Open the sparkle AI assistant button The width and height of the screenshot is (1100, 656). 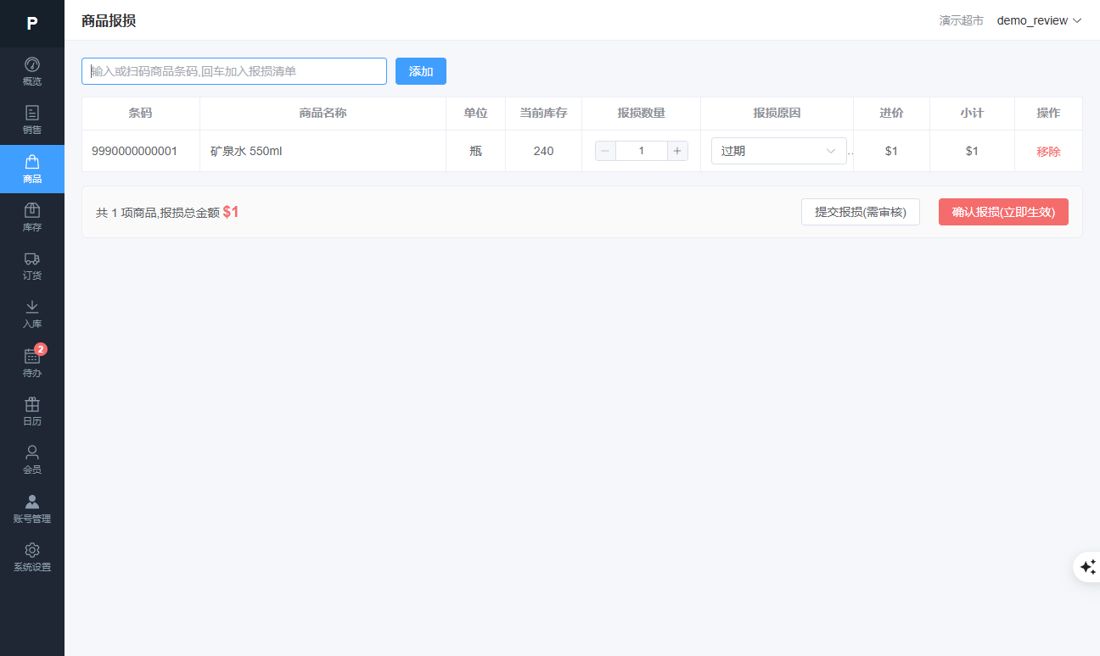tap(1087, 567)
